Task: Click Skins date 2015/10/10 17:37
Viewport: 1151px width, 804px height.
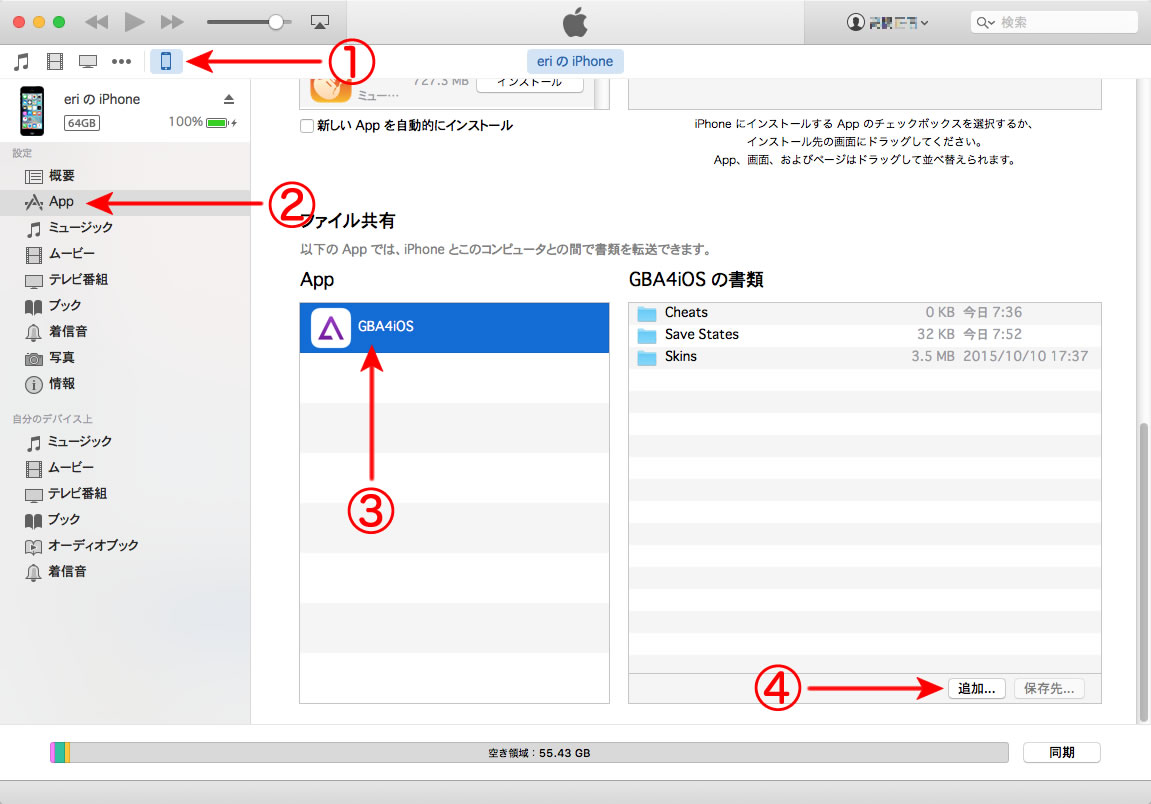Action: [1025, 357]
